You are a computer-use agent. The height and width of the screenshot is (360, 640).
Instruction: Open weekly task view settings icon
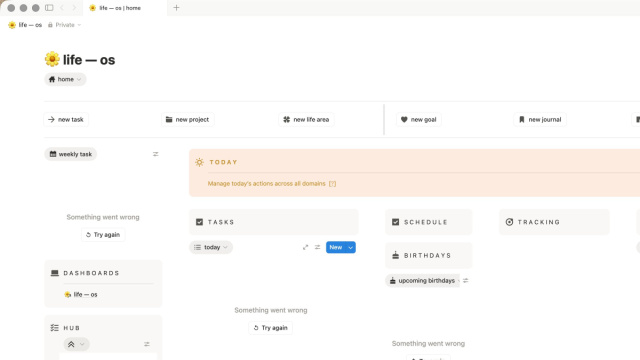pos(156,154)
